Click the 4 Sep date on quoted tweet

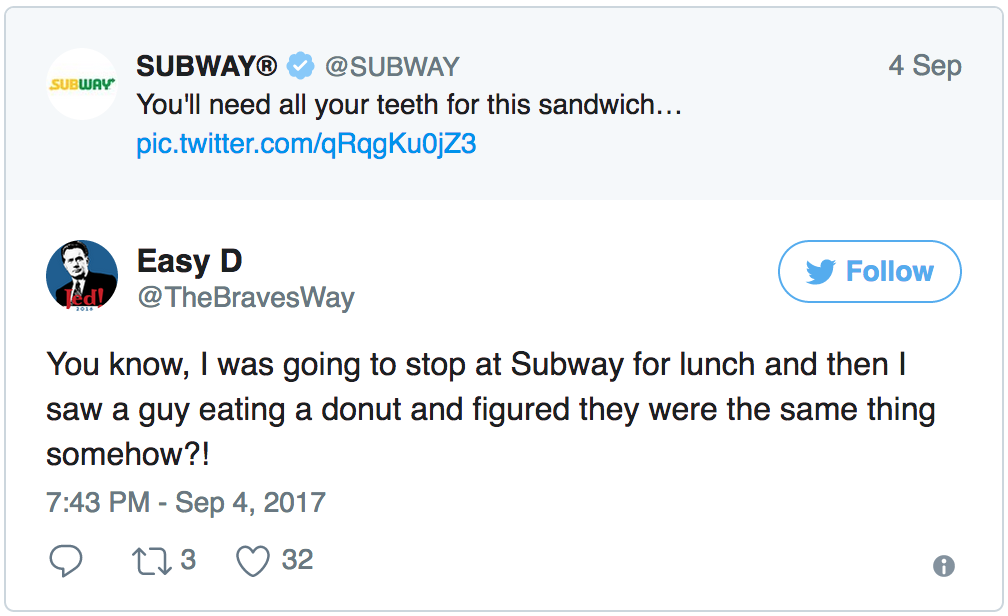coord(924,66)
